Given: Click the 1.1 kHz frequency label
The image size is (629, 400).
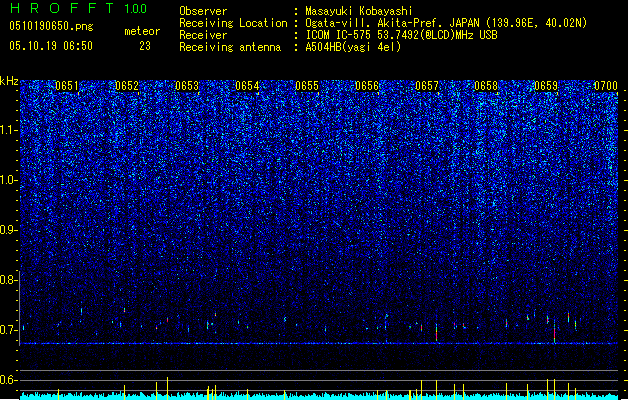Looking at the screenshot, I should coord(9,130).
